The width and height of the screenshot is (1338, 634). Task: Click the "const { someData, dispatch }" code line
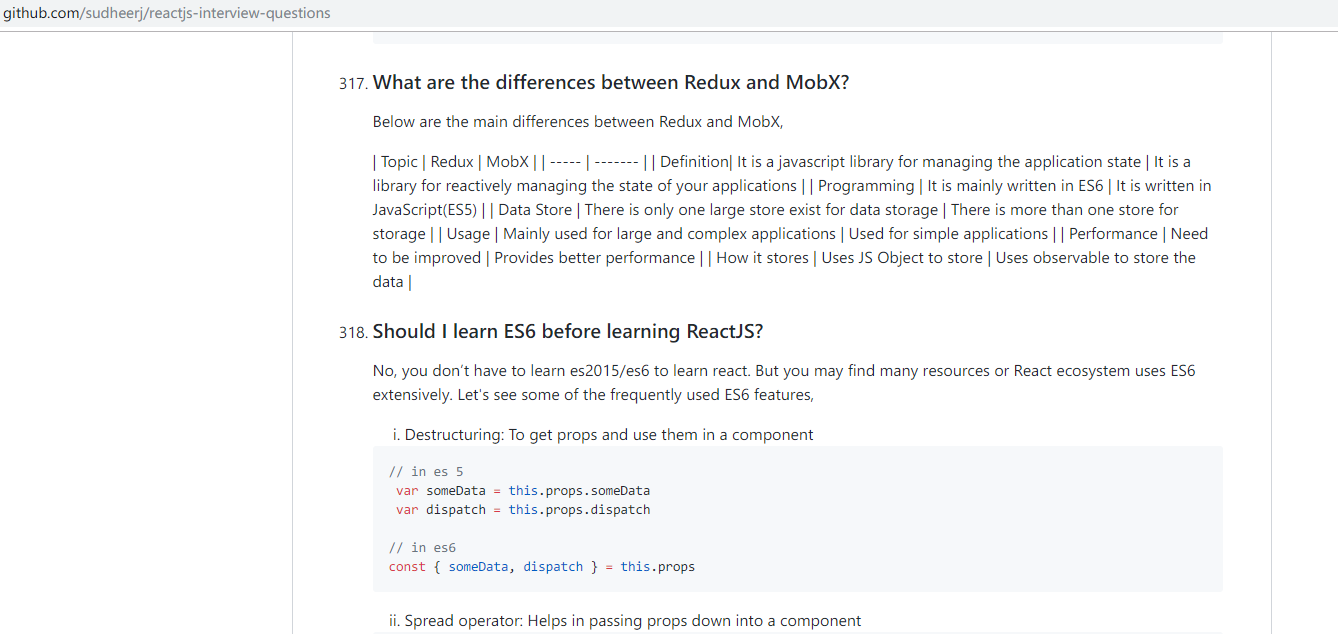[x=541, y=567]
